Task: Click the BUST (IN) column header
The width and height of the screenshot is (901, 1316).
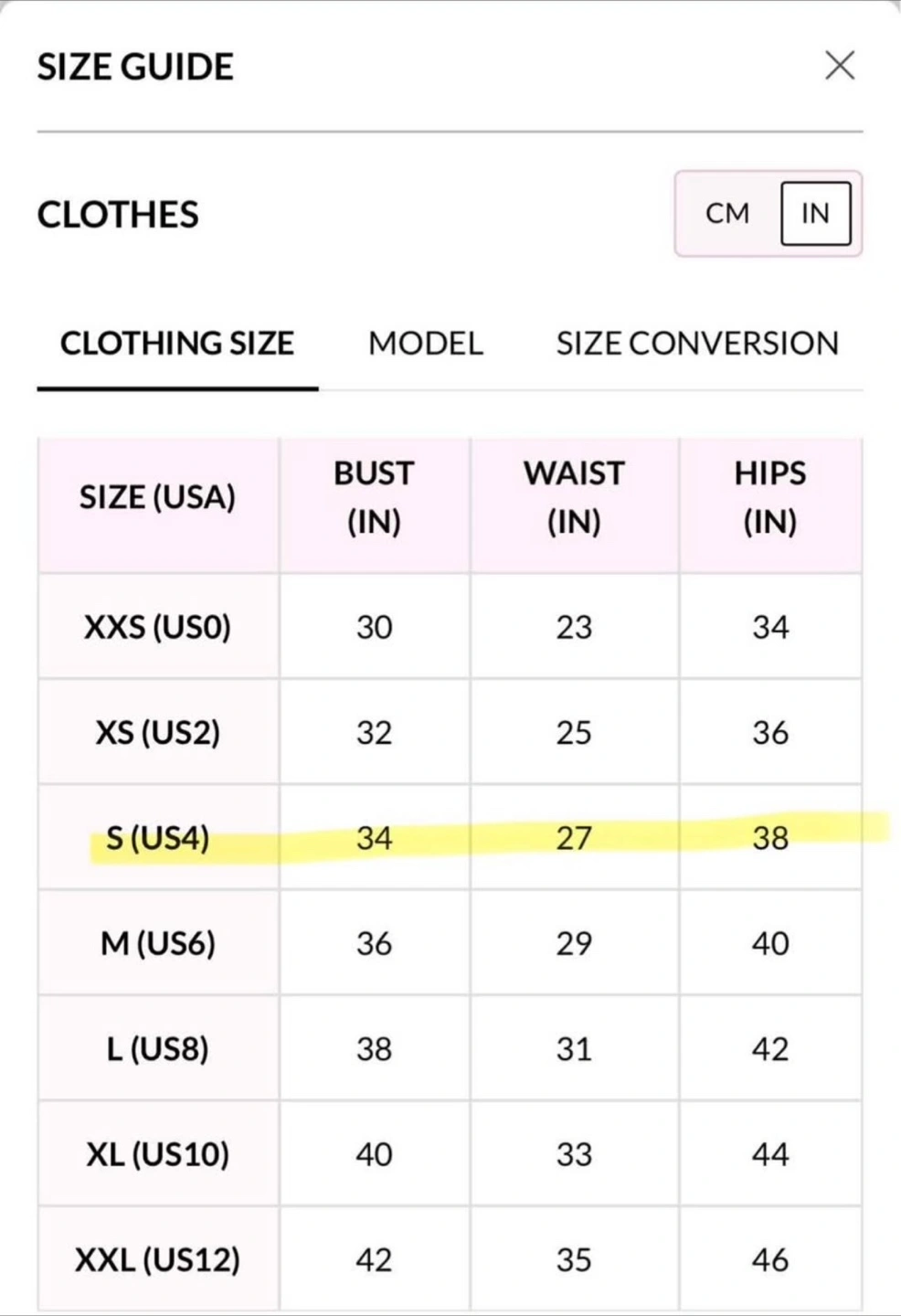Action: click(375, 497)
